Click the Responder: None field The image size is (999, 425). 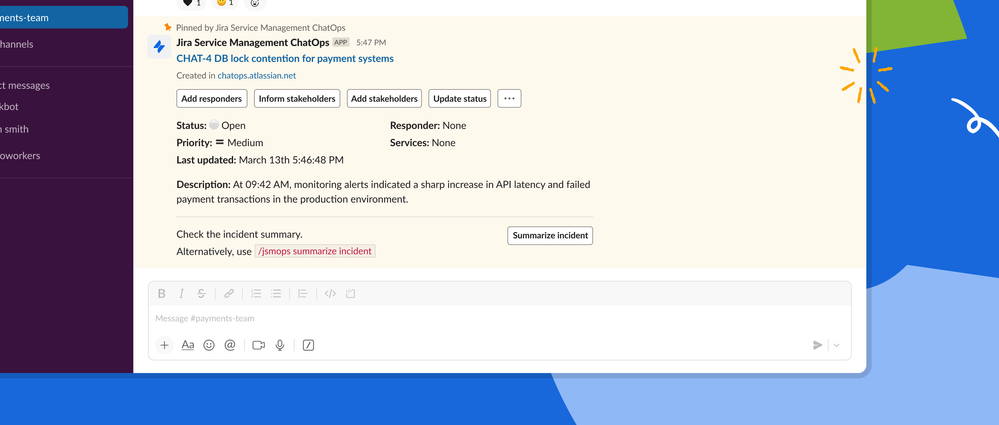tap(428, 126)
